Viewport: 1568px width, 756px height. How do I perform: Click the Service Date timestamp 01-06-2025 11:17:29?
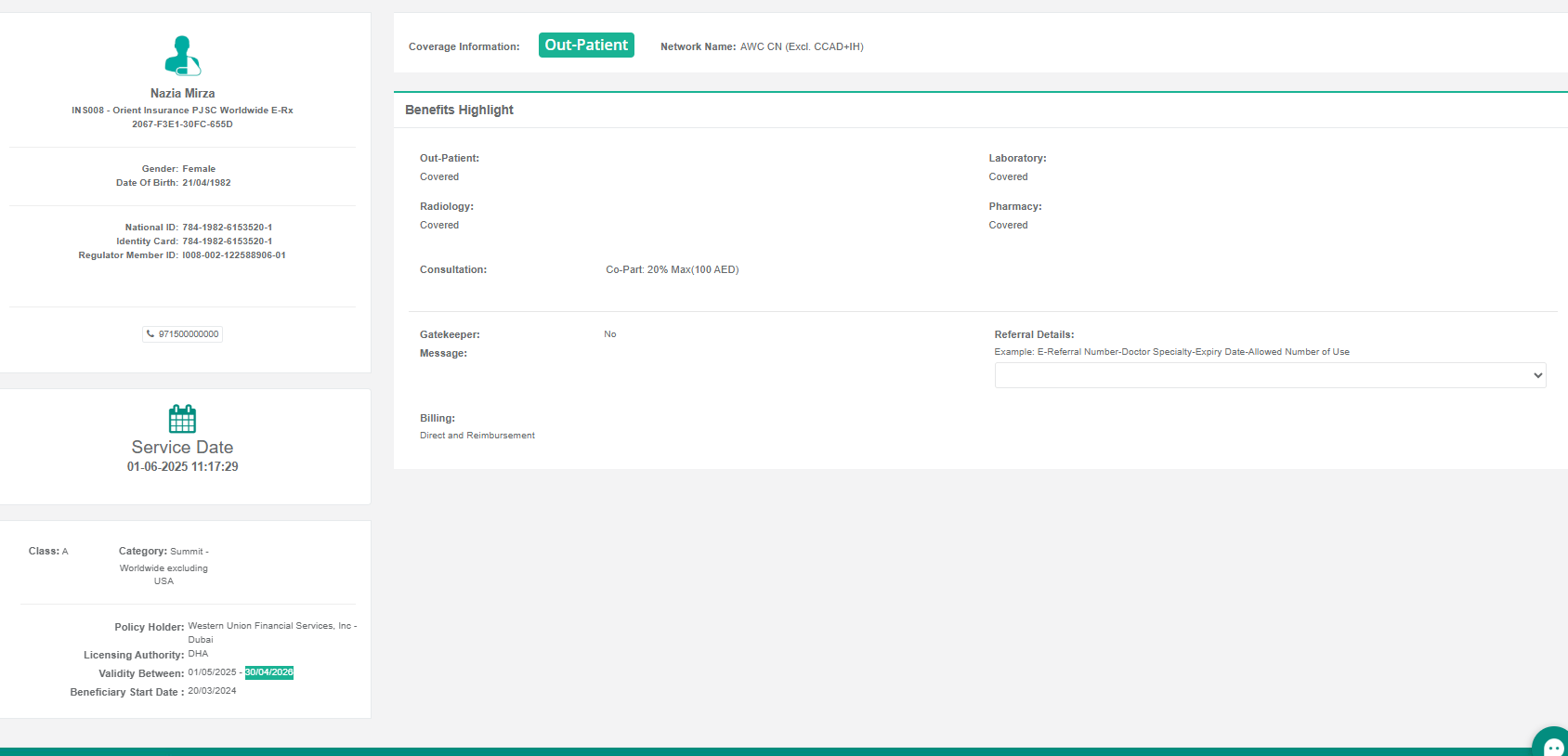point(182,467)
